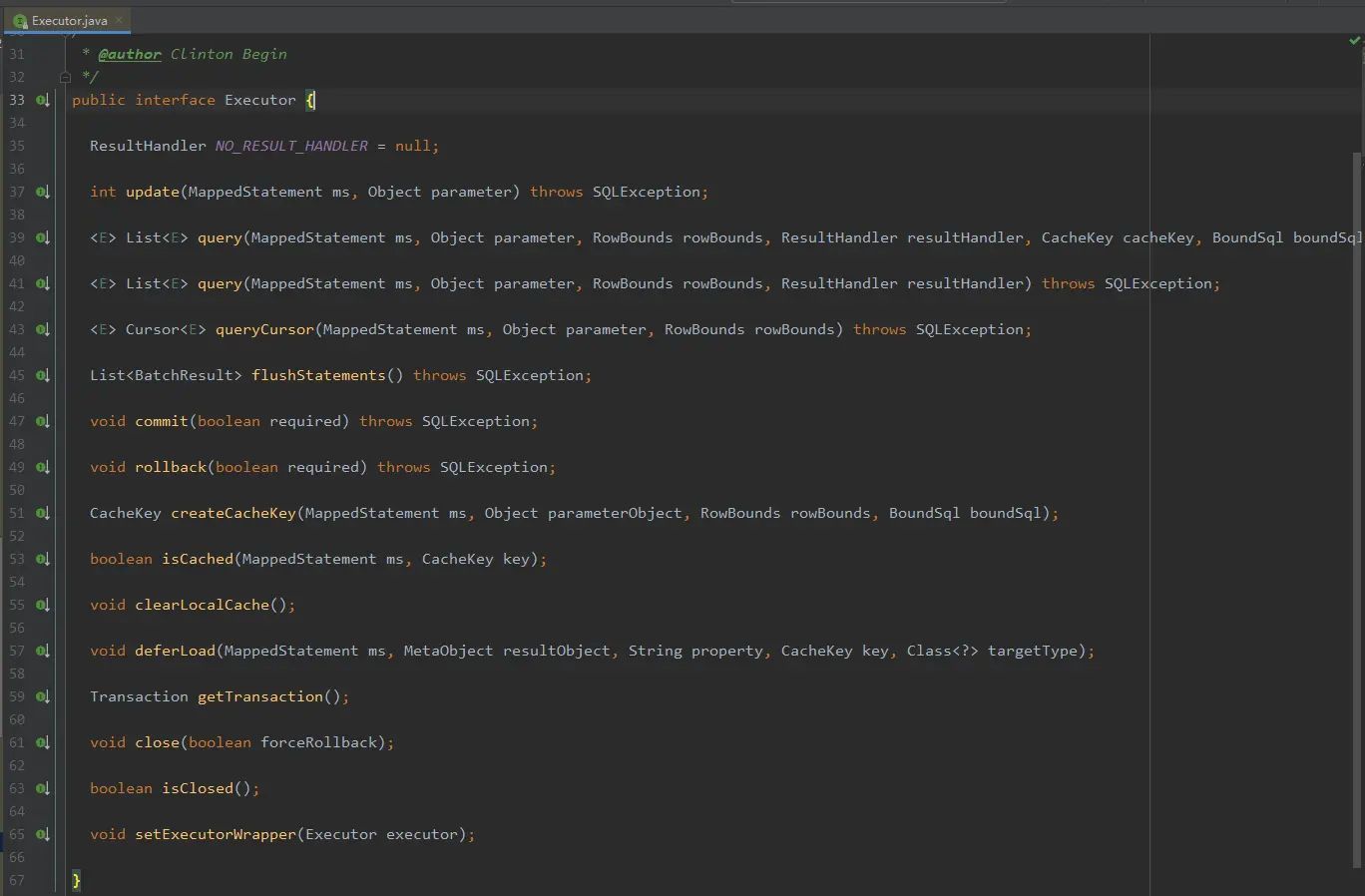Click the targetType parameter name
The height and width of the screenshot is (896, 1365).
[1033, 651]
